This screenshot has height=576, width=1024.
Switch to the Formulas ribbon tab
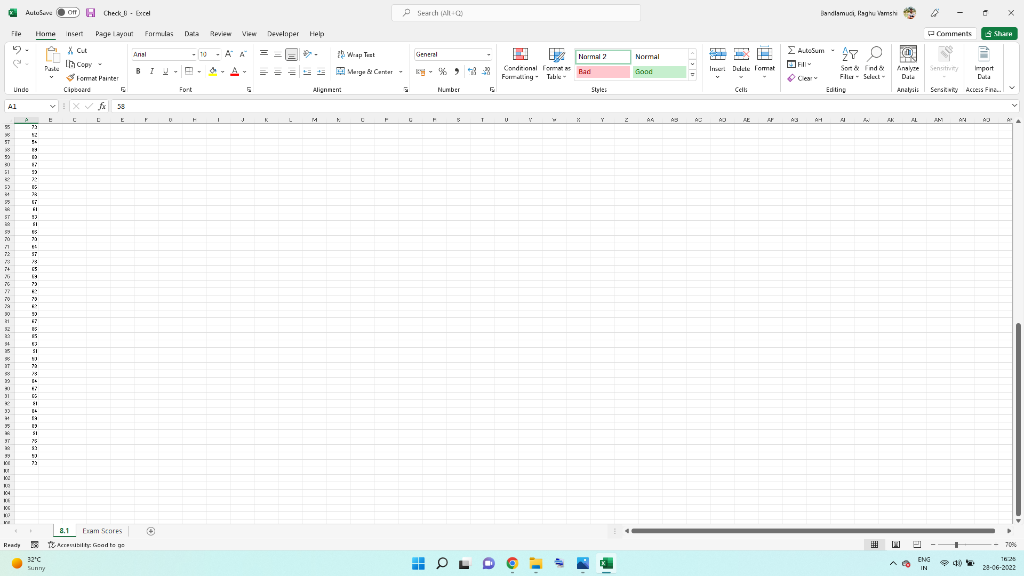(158, 32)
